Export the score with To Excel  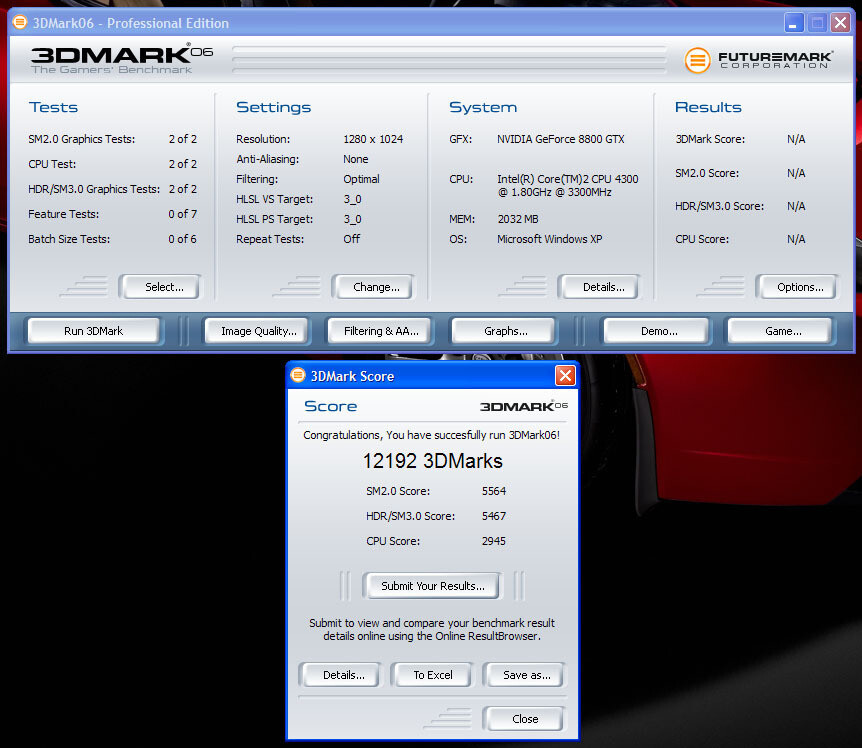tap(433, 675)
